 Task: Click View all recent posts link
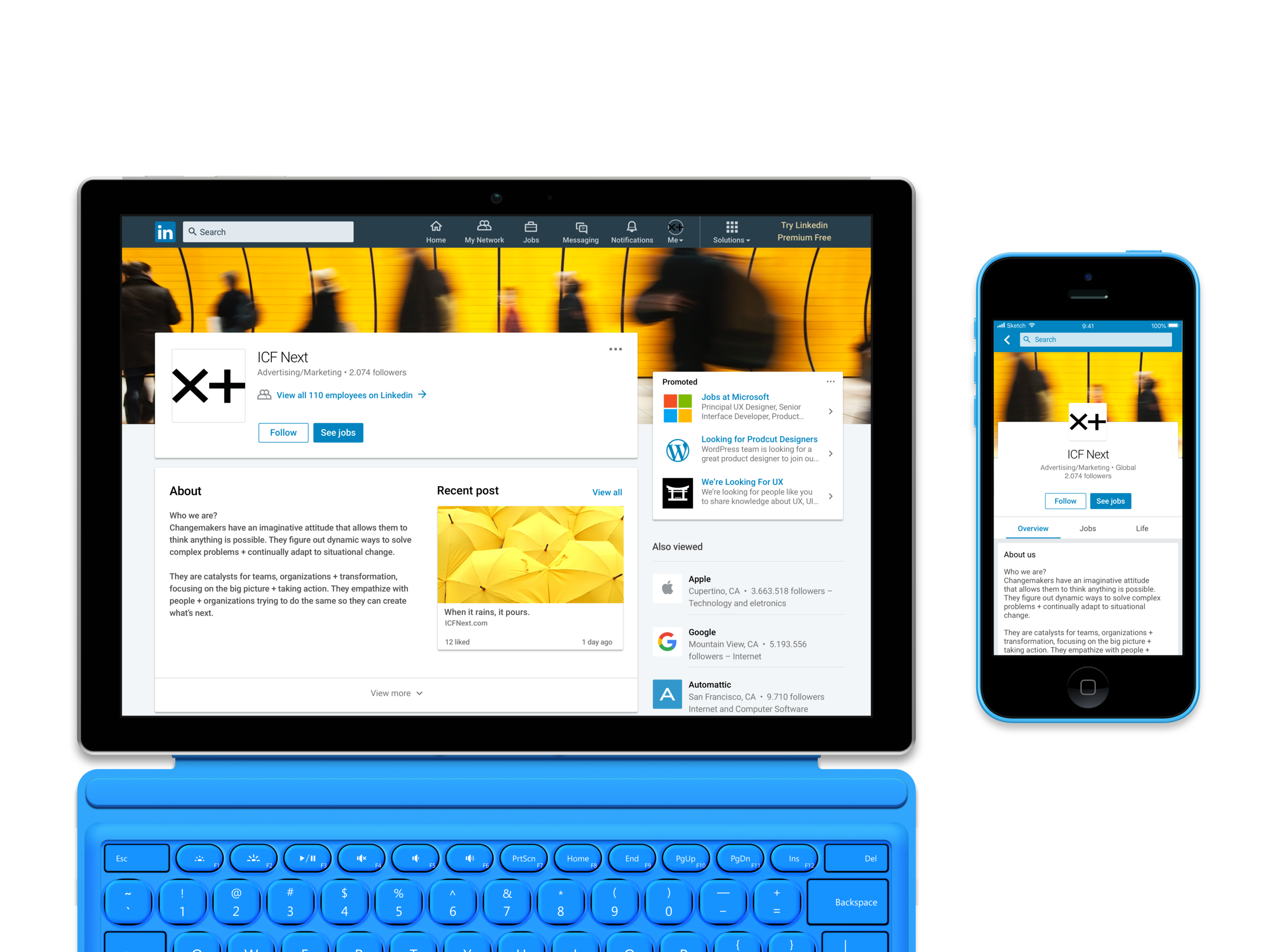(x=607, y=491)
